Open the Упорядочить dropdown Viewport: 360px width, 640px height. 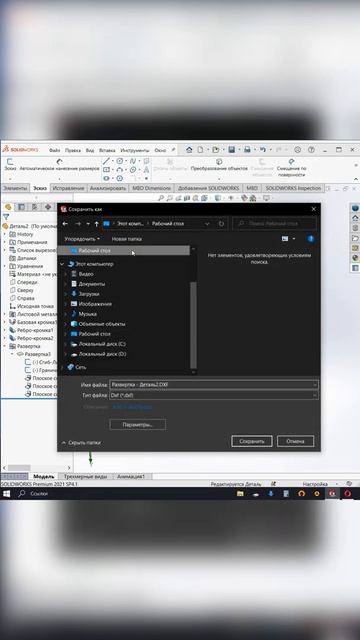(82, 239)
